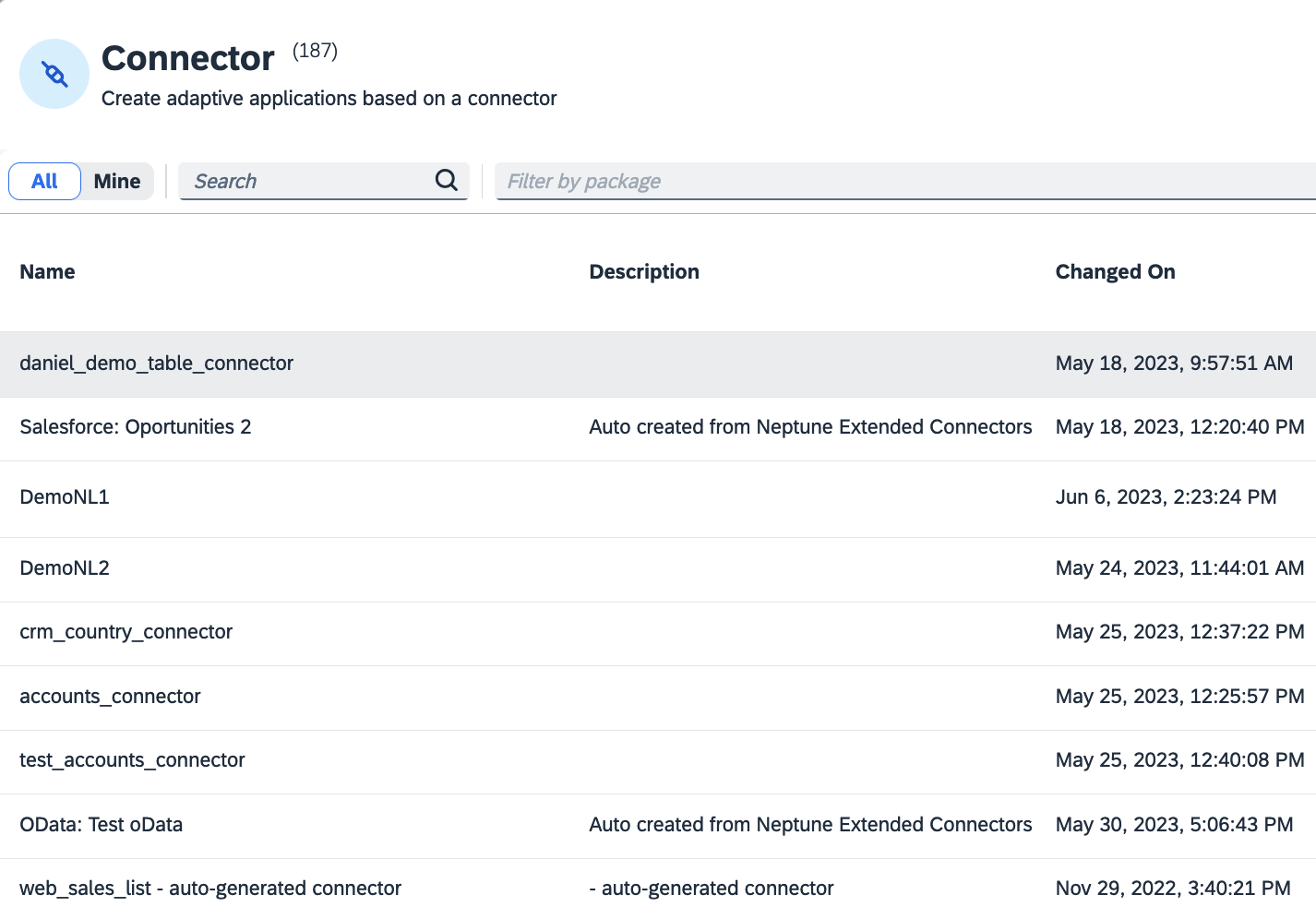Switch to the Mine filter

click(x=116, y=181)
